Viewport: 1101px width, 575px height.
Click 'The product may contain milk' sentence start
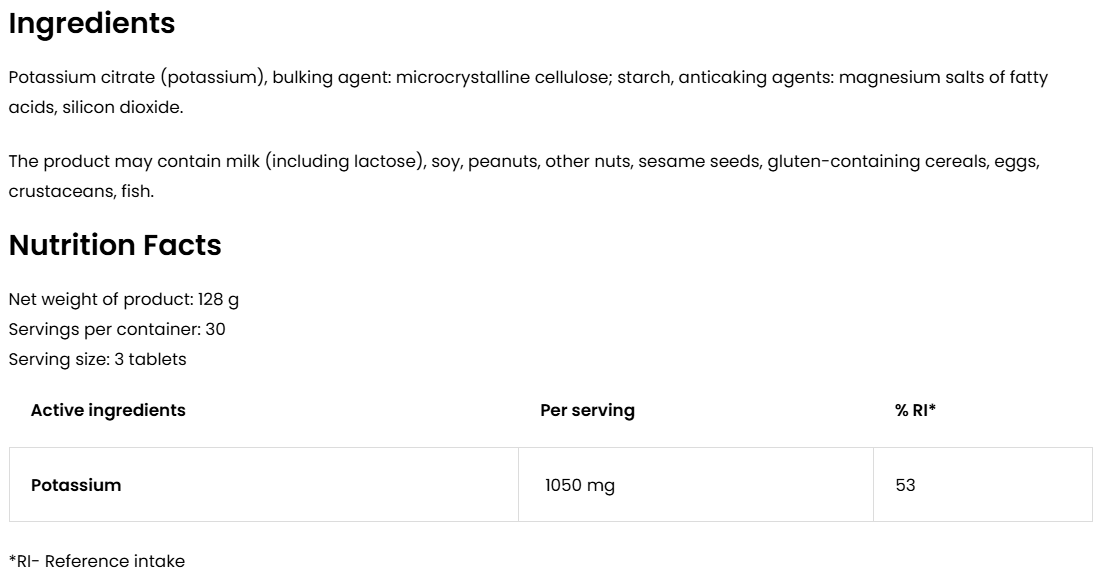pyautogui.click(x=134, y=161)
